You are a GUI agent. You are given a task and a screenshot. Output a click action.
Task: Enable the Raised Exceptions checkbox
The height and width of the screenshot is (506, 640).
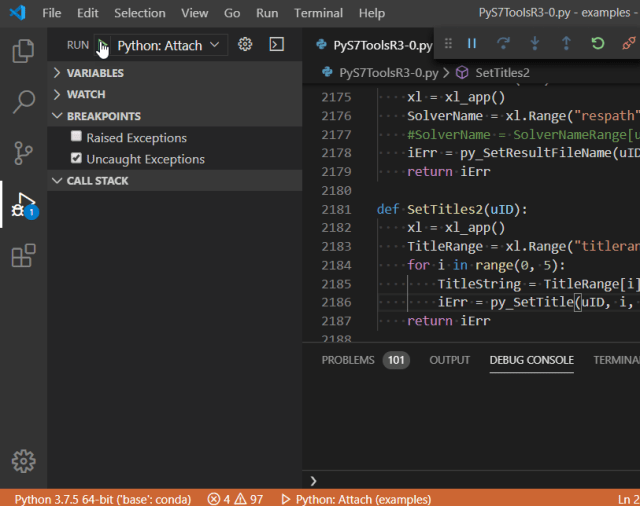pos(76,138)
